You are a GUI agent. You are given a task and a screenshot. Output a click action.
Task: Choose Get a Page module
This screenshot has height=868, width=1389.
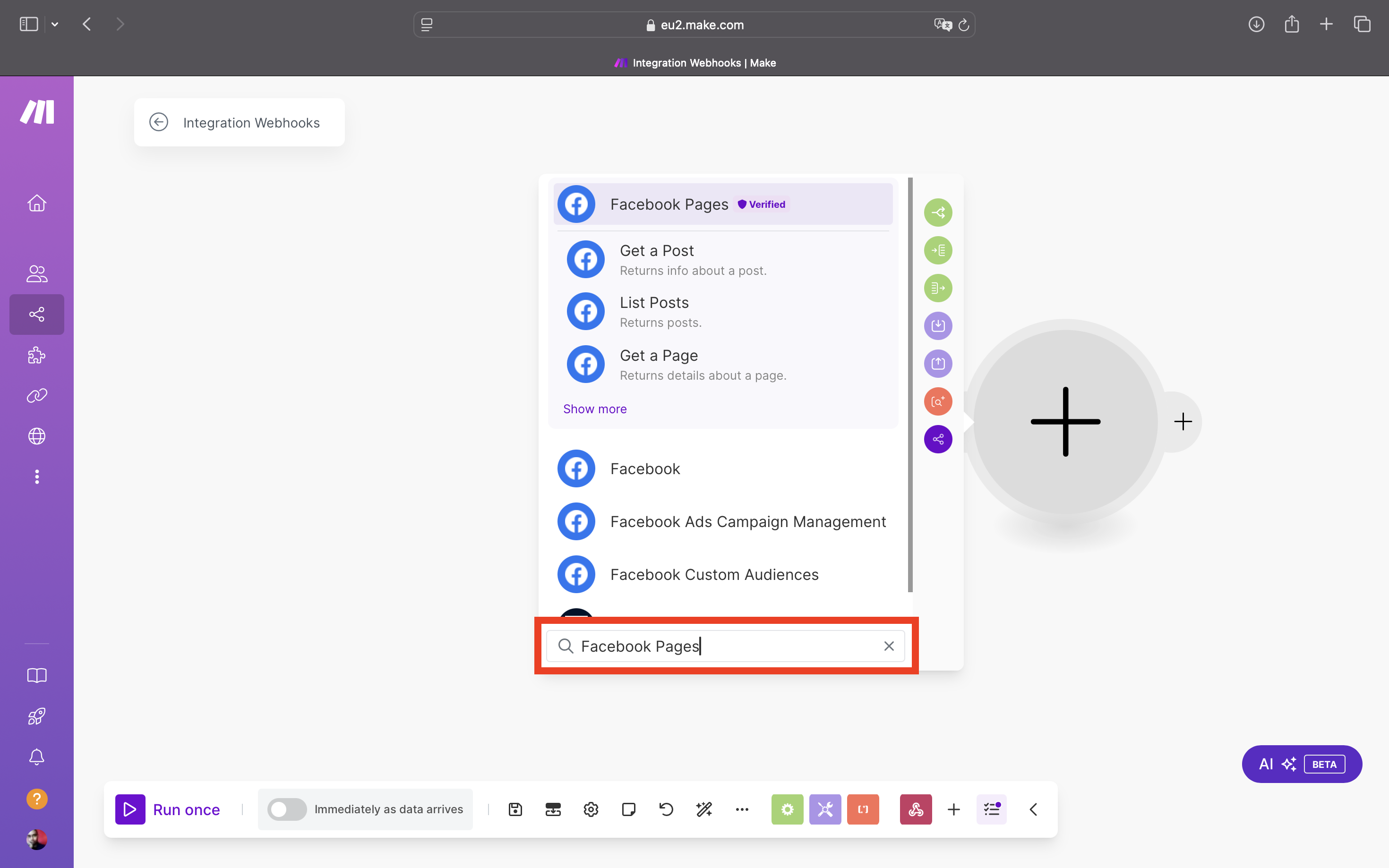tap(723, 365)
